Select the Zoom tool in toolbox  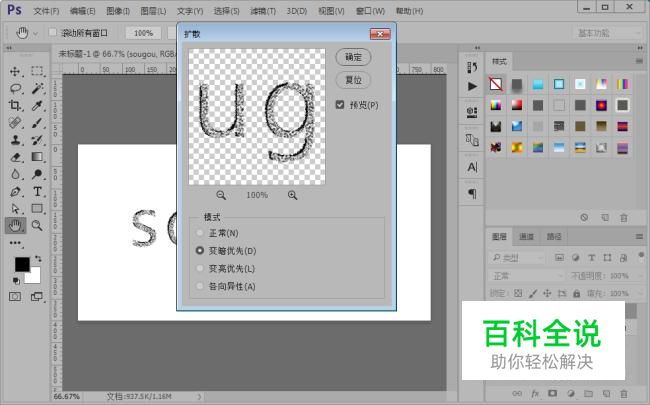pyautogui.click(x=37, y=226)
